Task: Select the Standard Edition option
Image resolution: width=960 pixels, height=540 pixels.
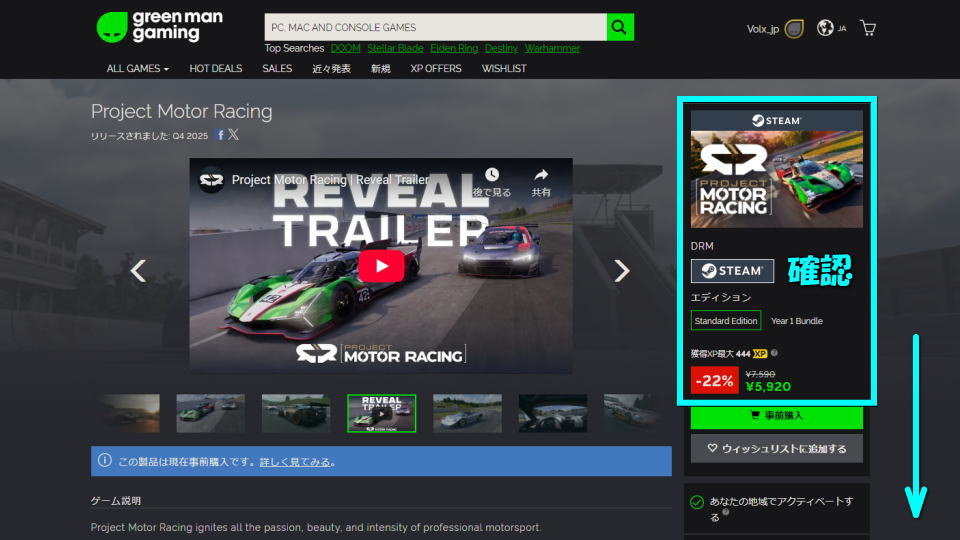Action: coord(726,320)
